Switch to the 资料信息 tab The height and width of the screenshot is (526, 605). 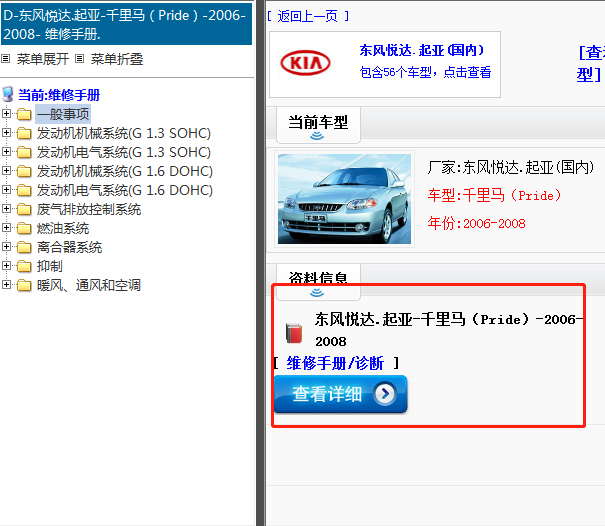pyautogui.click(x=318, y=282)
